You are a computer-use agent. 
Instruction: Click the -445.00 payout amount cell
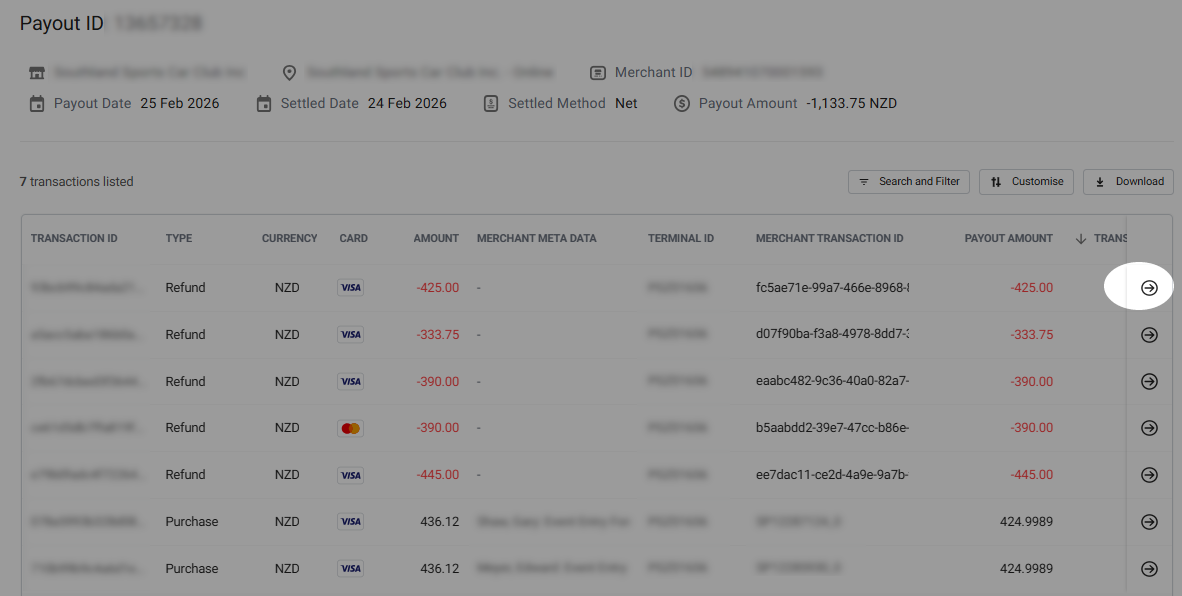[1031, 475]
